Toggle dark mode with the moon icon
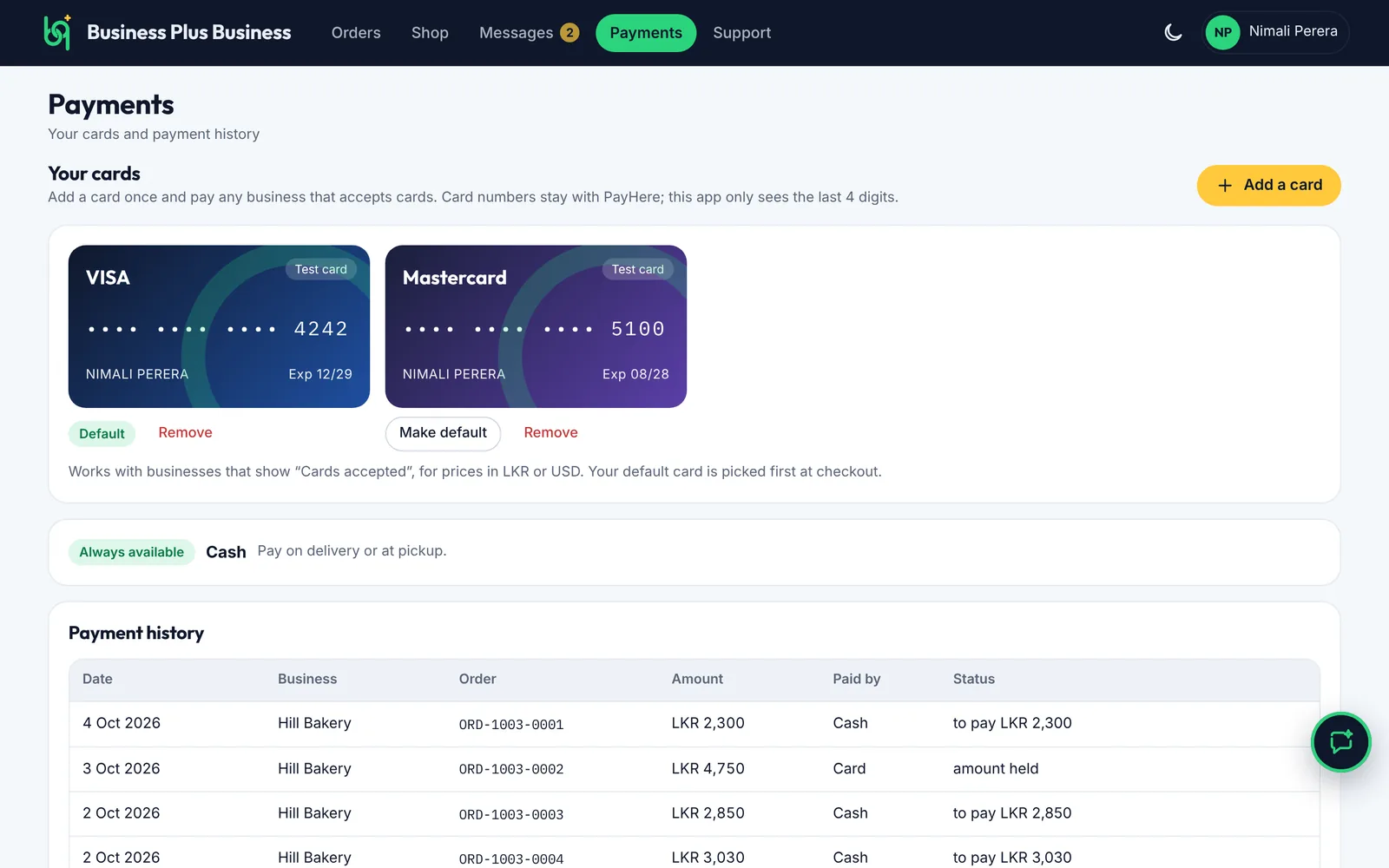 (x=1173, y=33)
